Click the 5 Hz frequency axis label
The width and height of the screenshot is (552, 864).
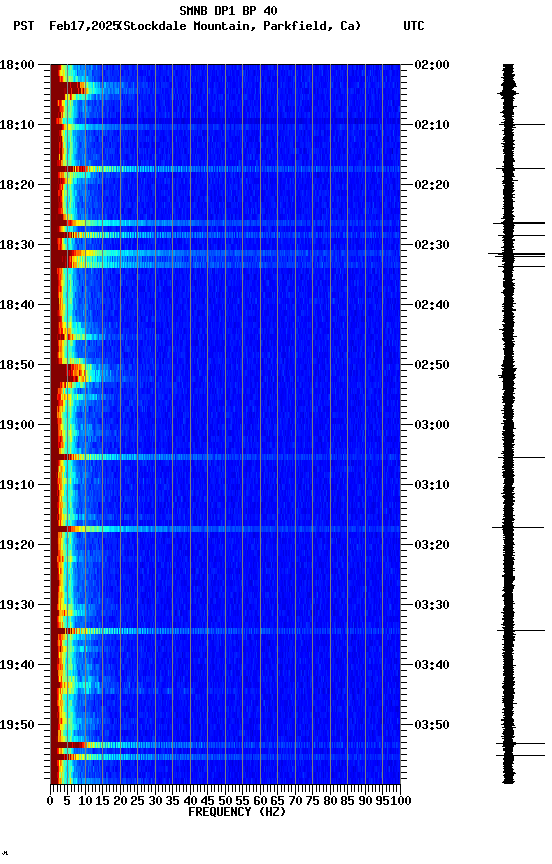click(x=67, y=801)
